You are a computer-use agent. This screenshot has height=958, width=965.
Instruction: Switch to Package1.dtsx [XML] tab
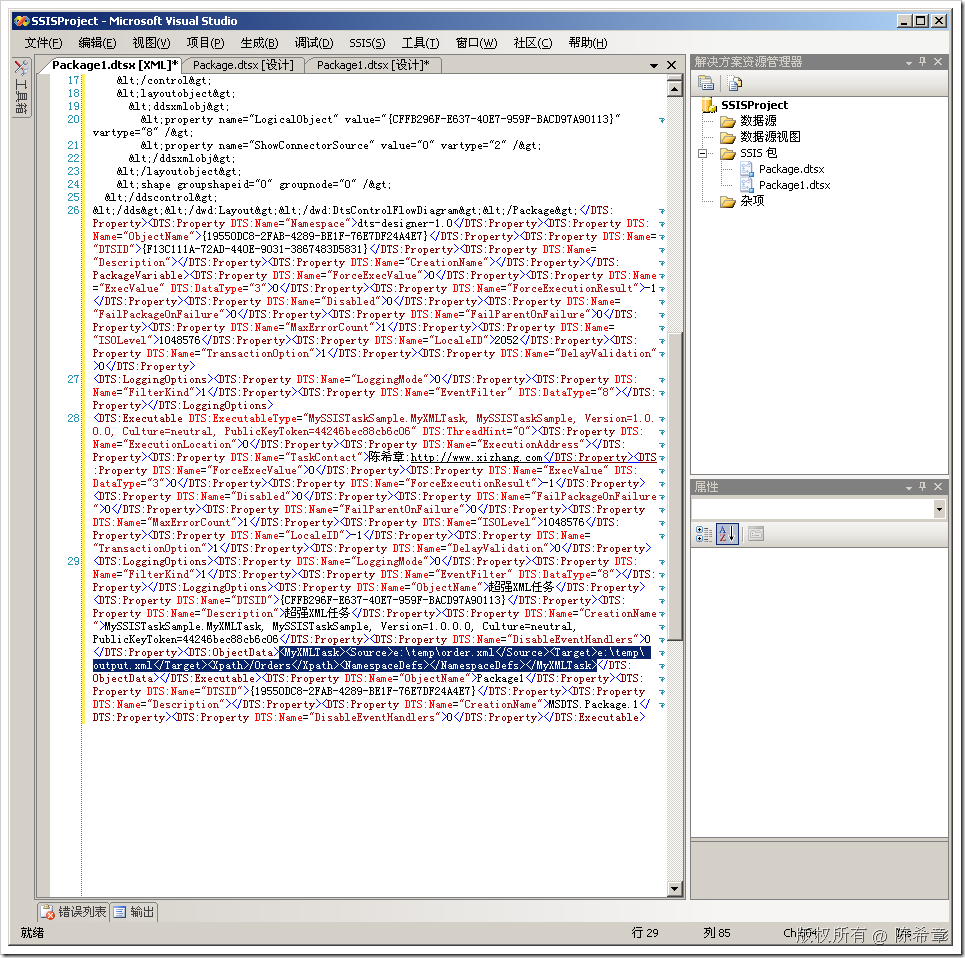click(115, 65)
